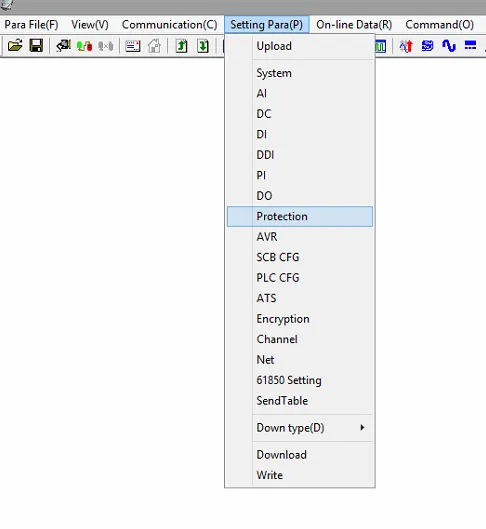Select the AVR menu entry
Image resolution: width=486 pixels, height=529 pixels.
[300, 237]
